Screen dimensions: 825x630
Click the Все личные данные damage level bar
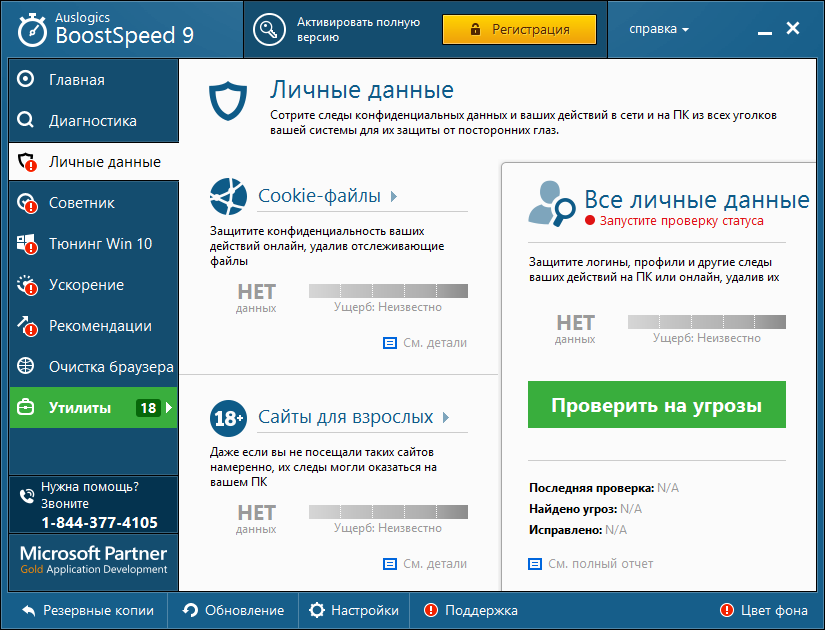[x=707, y=322]
